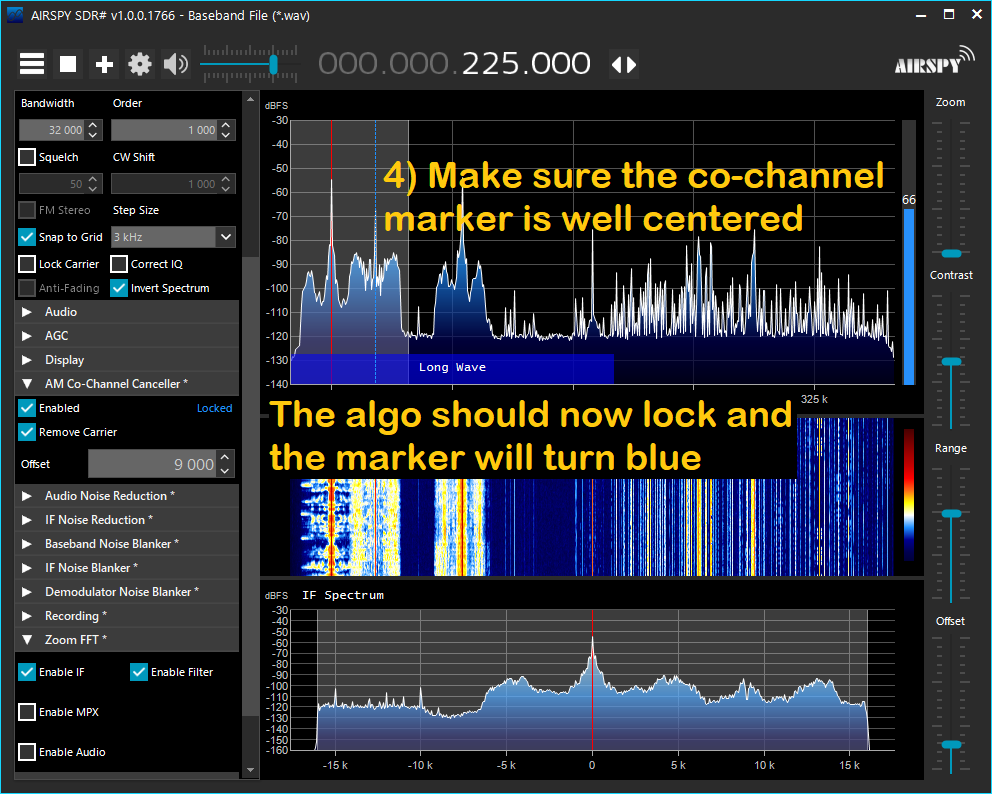Click the AIRSPY logo
Image resolution: width=992 pixels, height=794 pixels.
pos(934,62)
